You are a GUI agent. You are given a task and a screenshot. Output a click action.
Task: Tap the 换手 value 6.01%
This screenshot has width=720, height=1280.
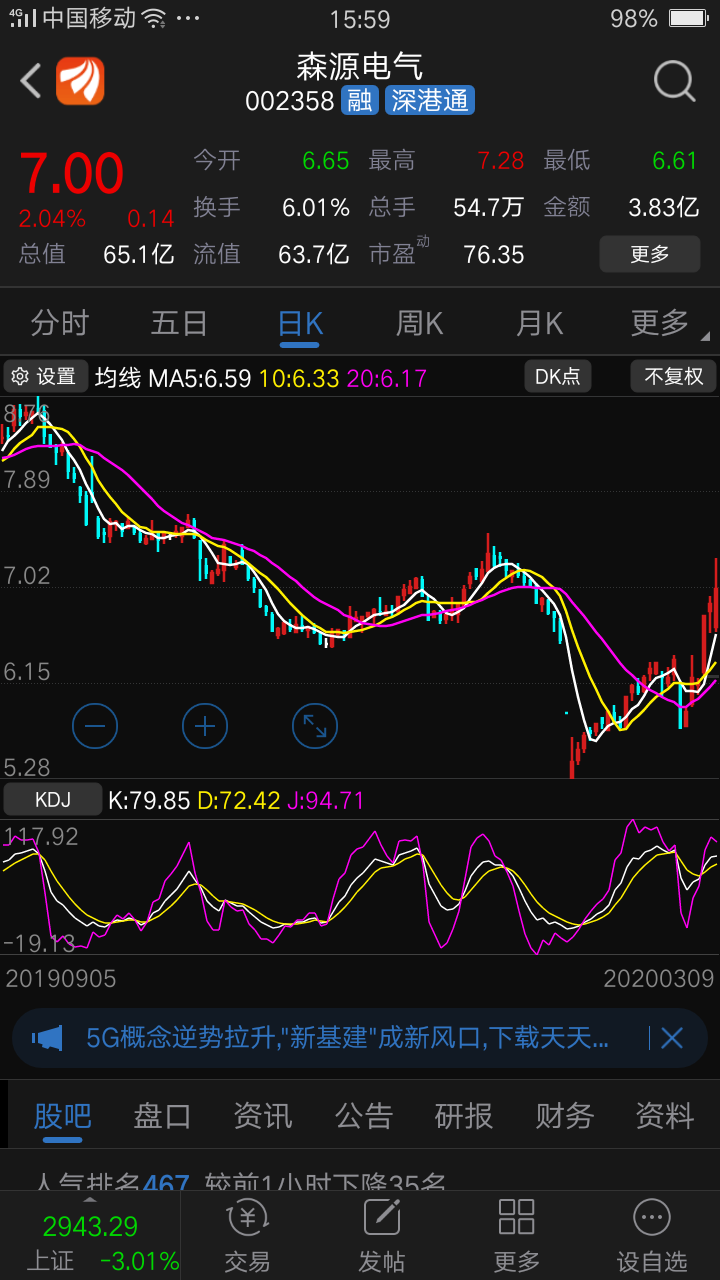[316, 208]
